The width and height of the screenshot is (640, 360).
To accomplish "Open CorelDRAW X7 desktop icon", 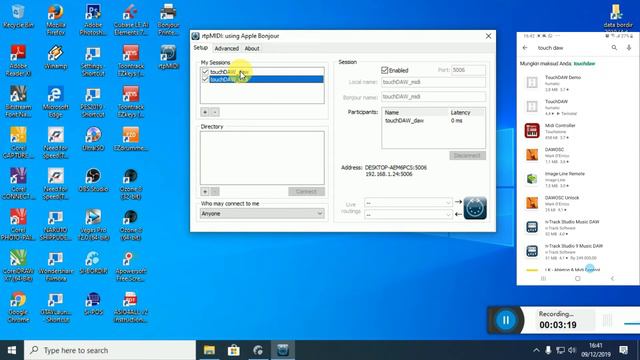I will pos(18,265).
